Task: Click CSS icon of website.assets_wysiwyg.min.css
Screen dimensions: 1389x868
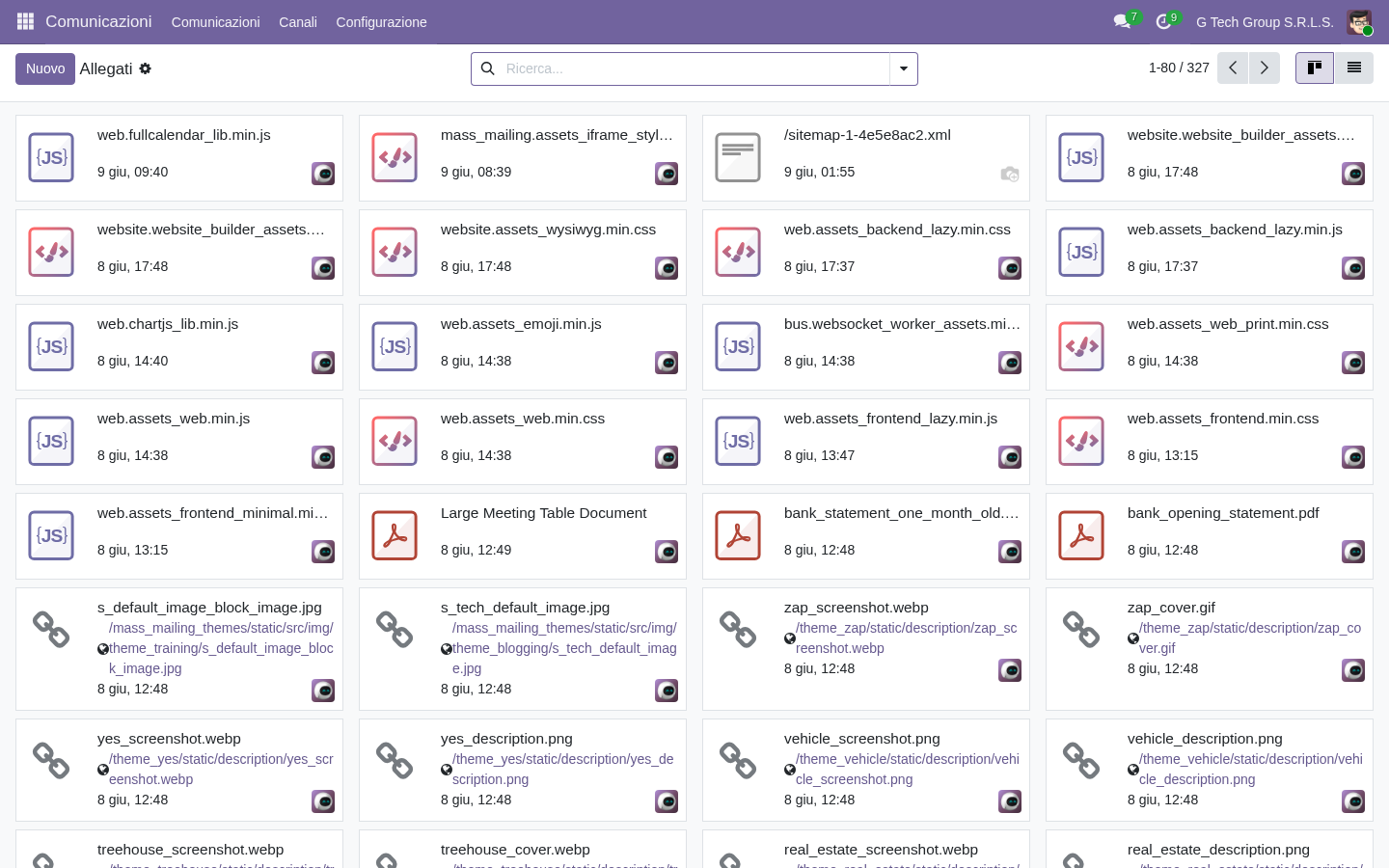Action: pyautogui.click(x=395, y=252)
